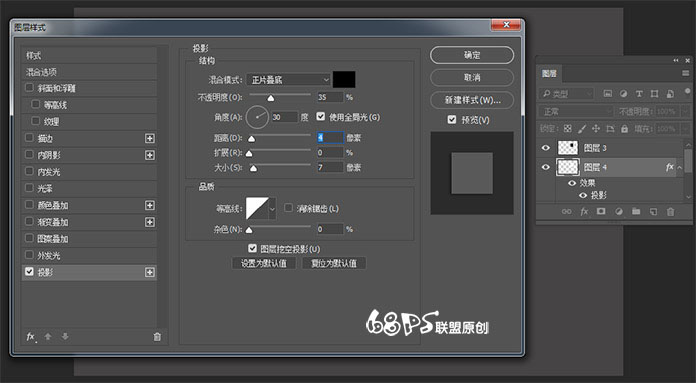This screenshot has height=383, width=696.
Task: Uncheck the 投影 style checkbox
Action: tap(29, 272)
